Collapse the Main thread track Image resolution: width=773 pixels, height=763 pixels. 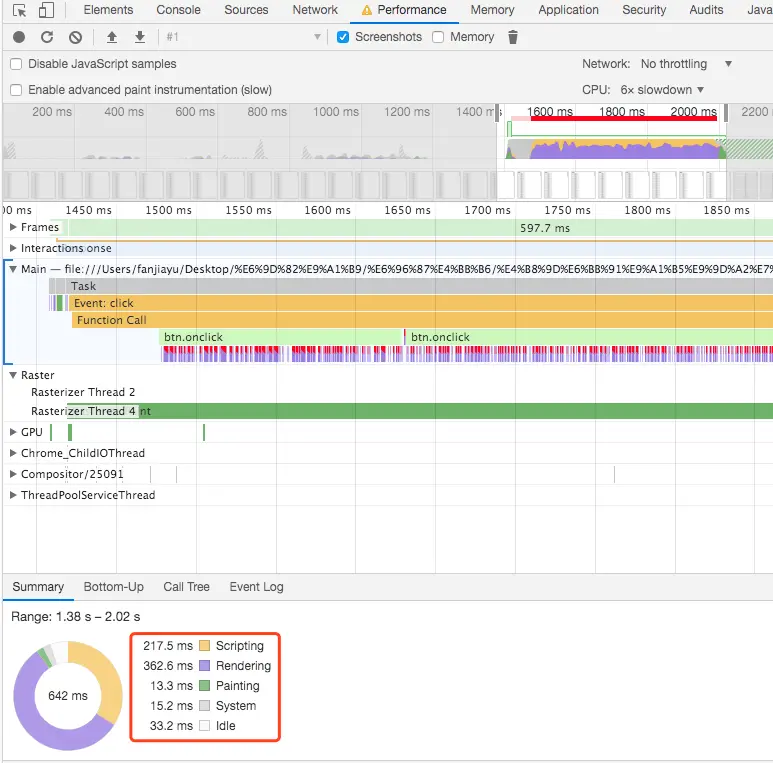point(13,269)
